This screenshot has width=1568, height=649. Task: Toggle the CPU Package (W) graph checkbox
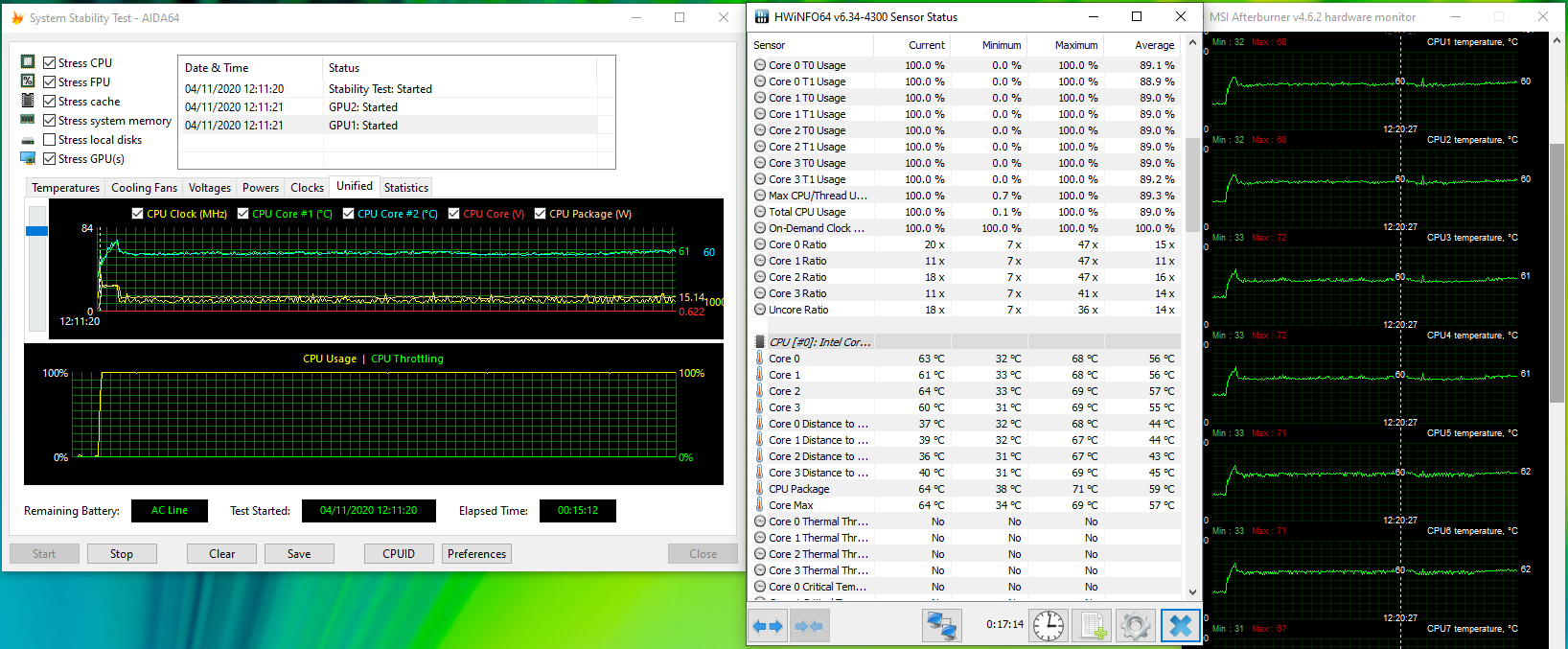(x=540, y=214)
